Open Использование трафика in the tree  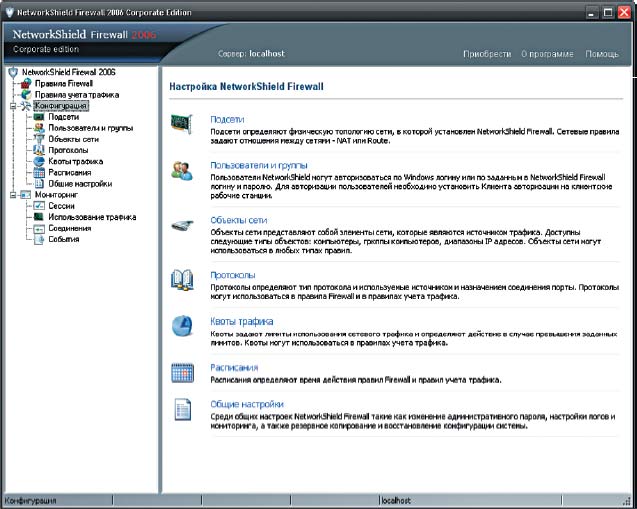click(x=92, y=217)
